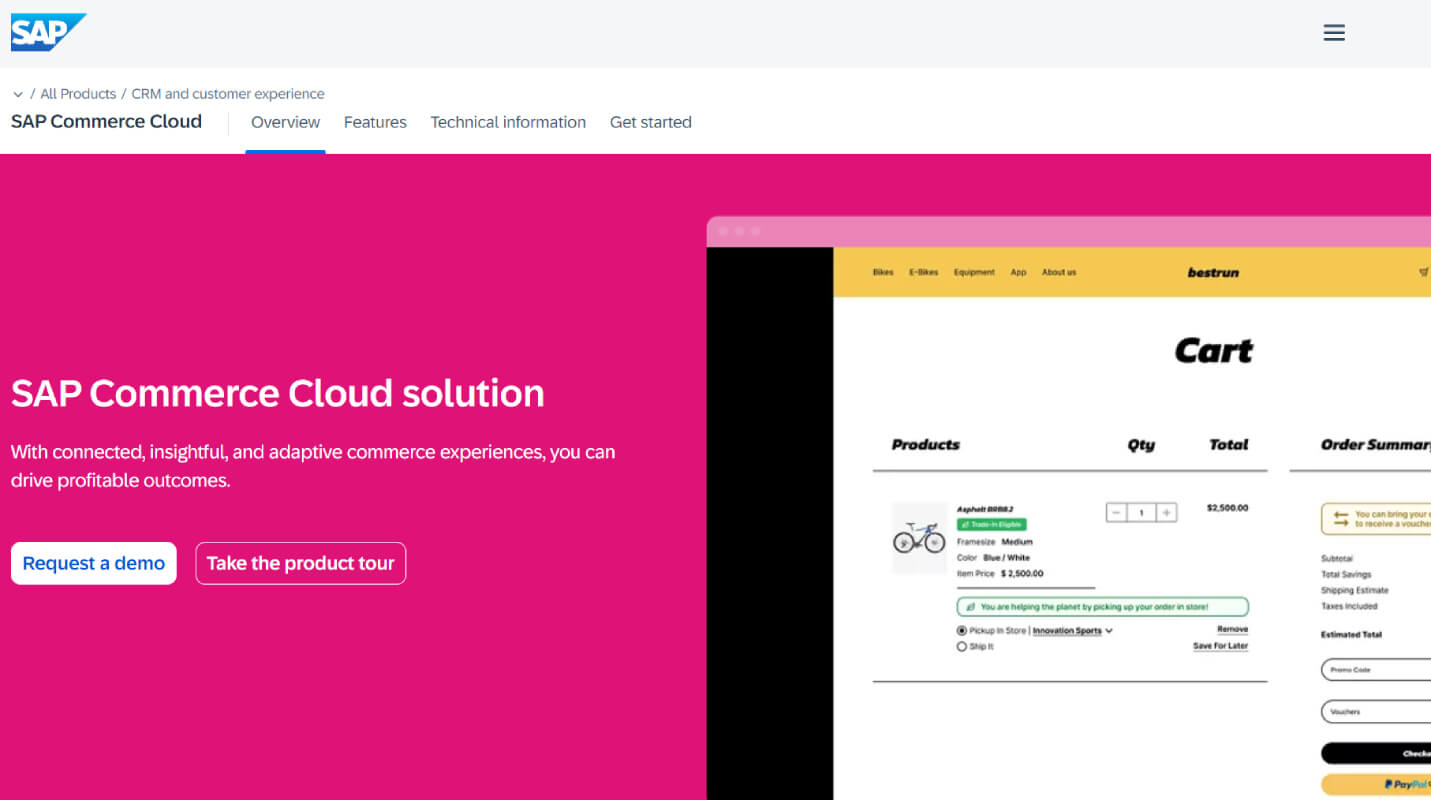
Task: Click Equipment in the demo menu
Action: (974, 272)
